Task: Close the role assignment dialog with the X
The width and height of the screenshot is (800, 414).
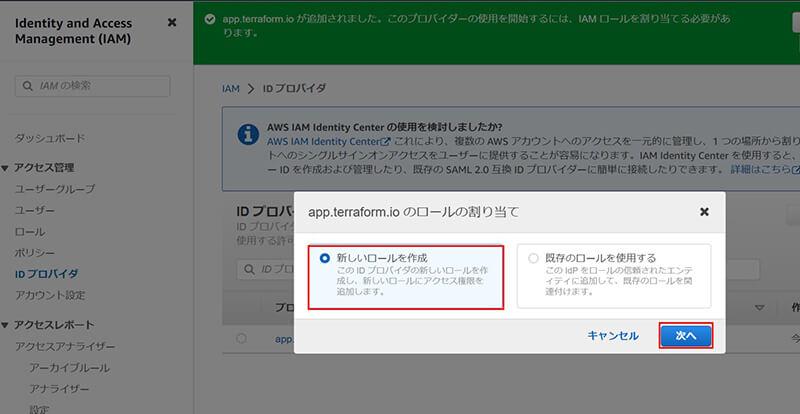Action: point(704,212)
